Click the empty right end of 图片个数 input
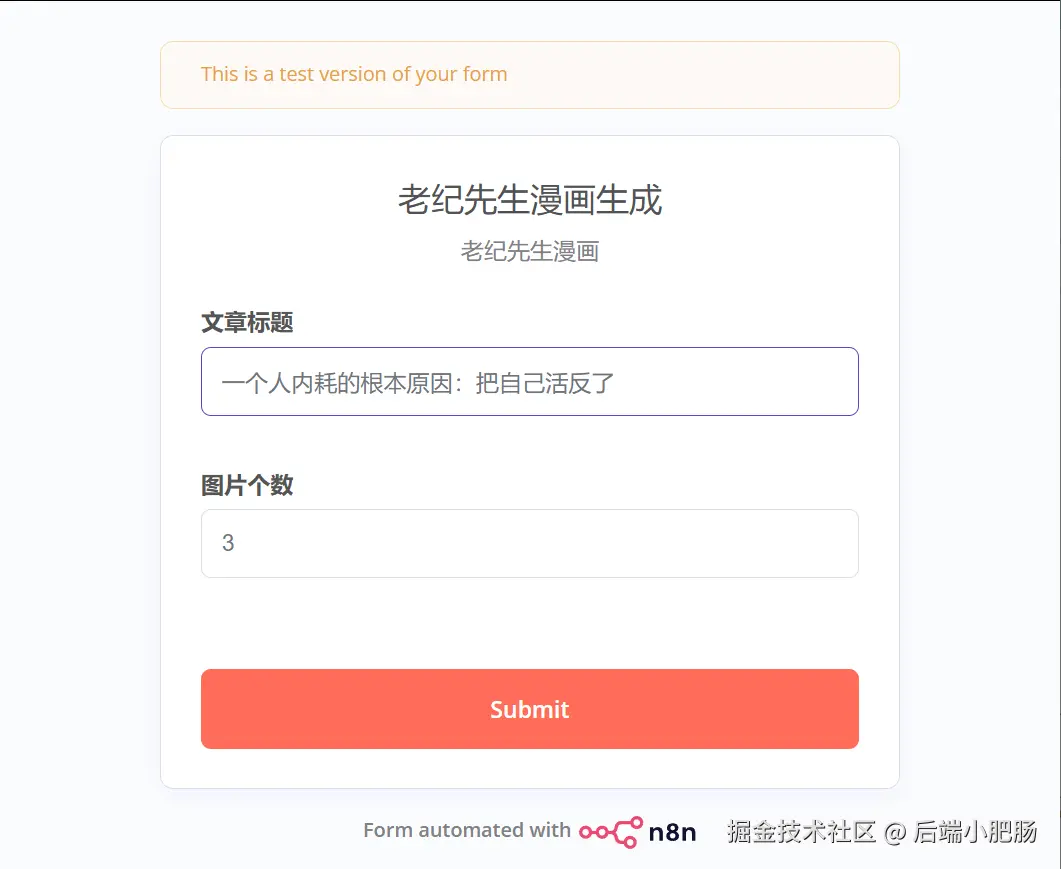The image size is (1061, 869). point(780,544)
